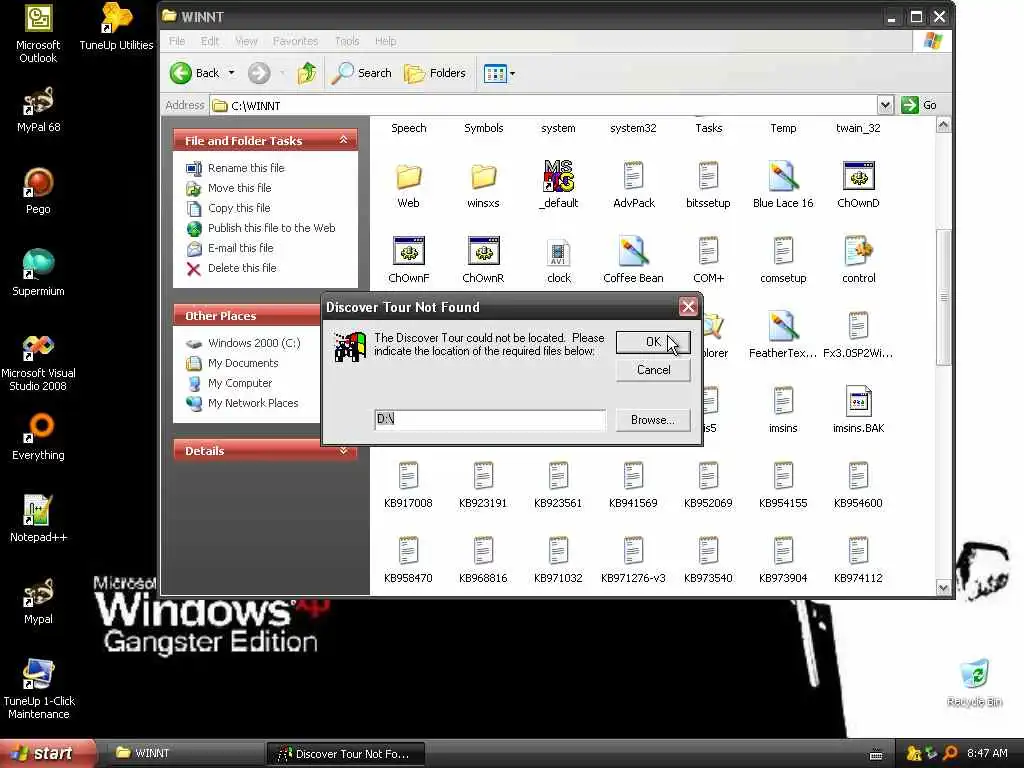Select the AdvPack text file
The image size is (1024, 768).
click(633, 185)
